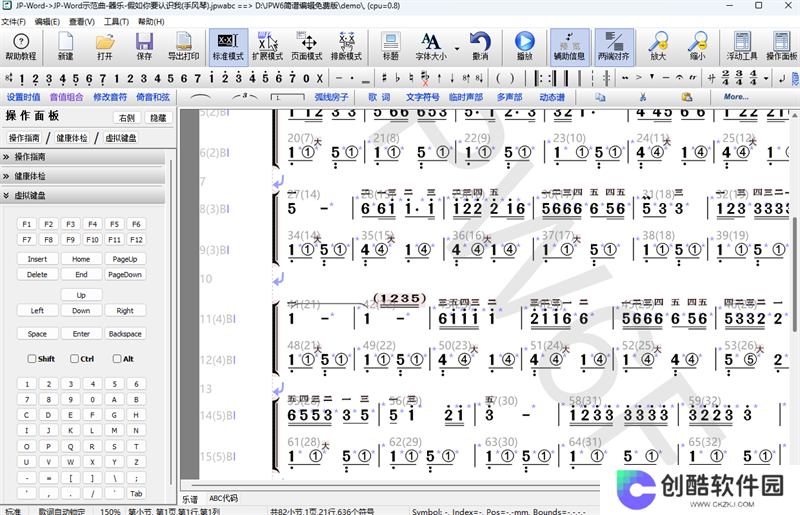Viewport: 800px width, 515px height.
Task: Insert parentheses symbol from note toolbar
Action: [x=505, y=79]
